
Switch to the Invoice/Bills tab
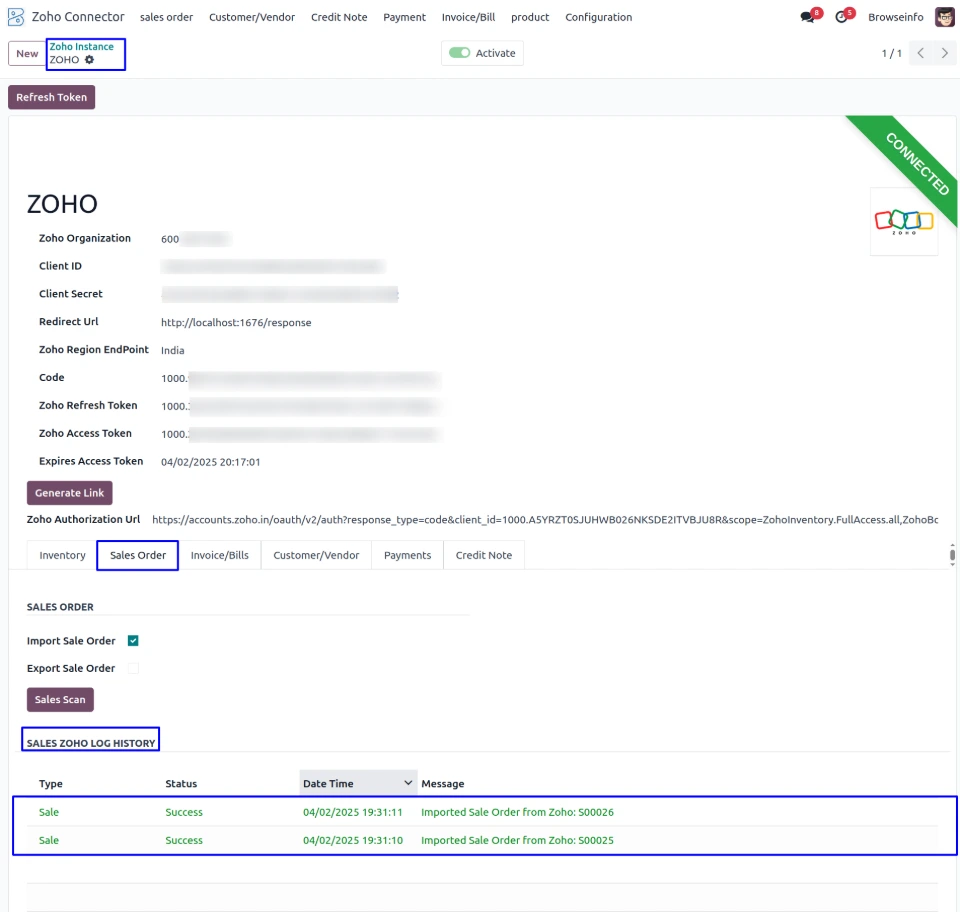coord(219,555)
